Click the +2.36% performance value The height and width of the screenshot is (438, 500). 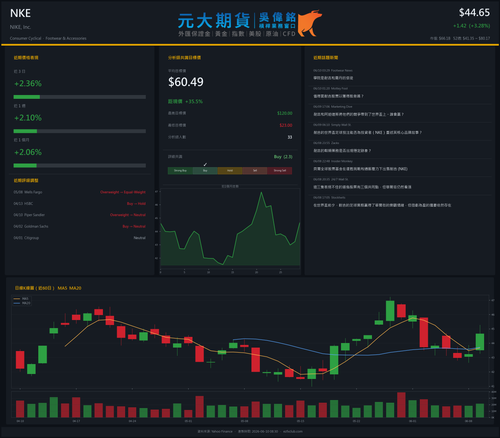[x=28, y=83]
